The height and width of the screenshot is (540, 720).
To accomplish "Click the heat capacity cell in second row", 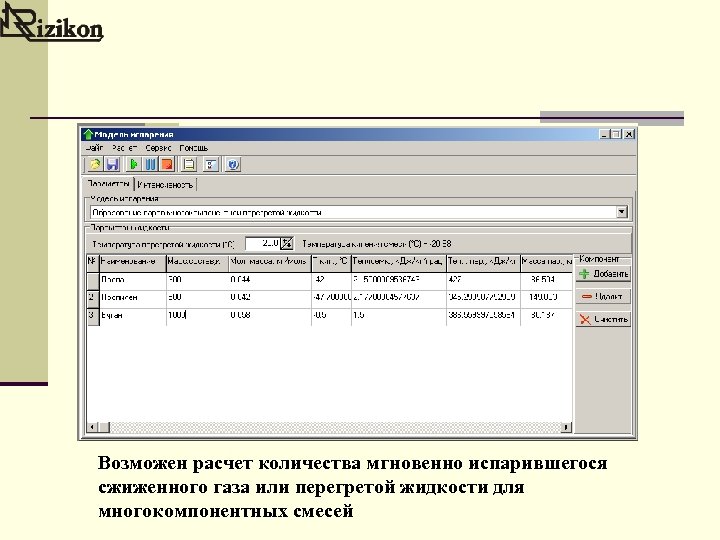I will (399, 299).
